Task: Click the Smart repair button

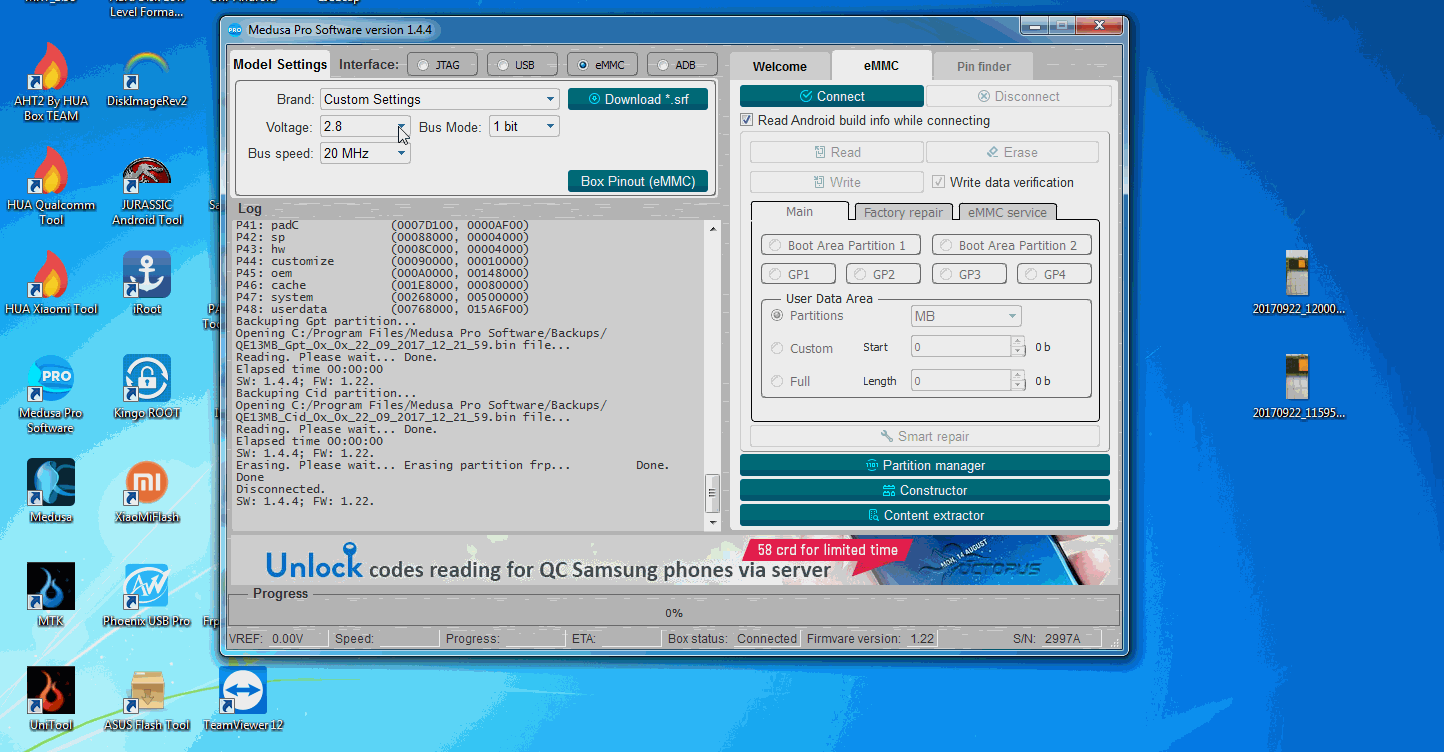Action: click(x=925, y=436)
